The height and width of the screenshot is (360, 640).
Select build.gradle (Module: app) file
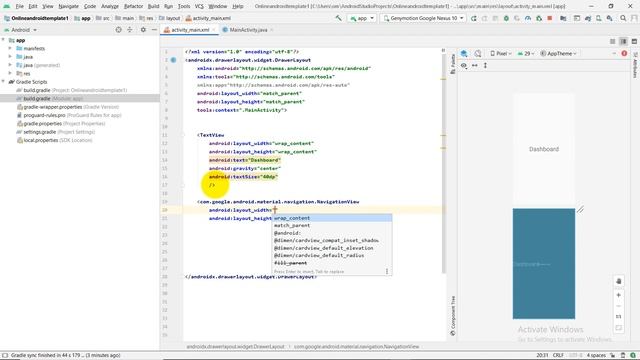tap(80, 98)
